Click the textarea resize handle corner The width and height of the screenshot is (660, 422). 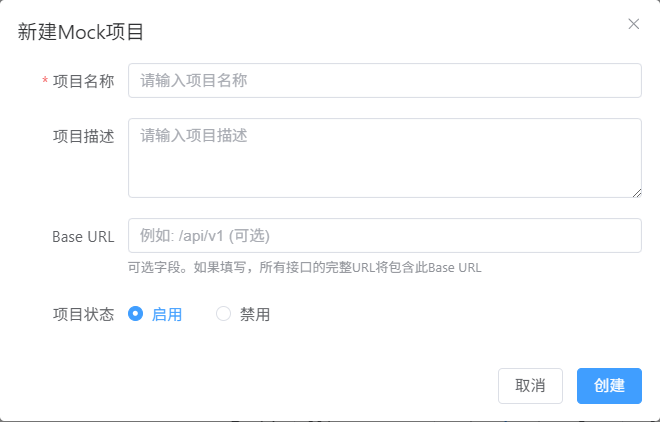(x=637, y=193)
